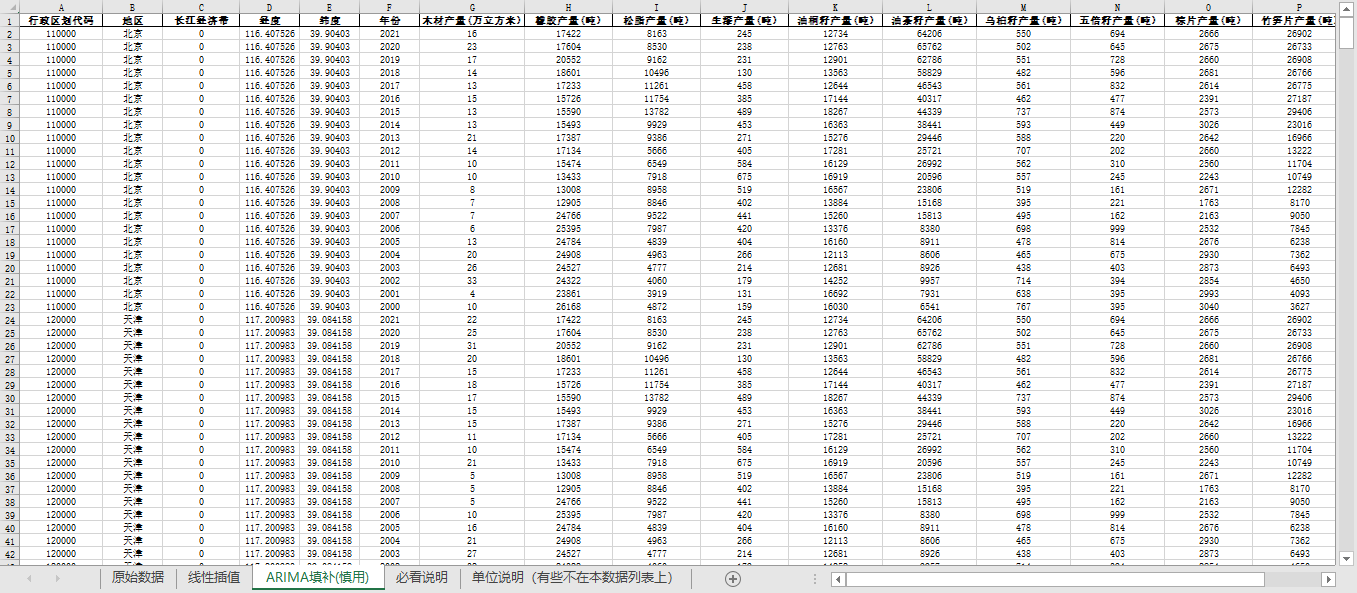The height and width of the screenshot is (593, 1357).
Task: Click the 经度 header cell
Action: coord(269,20)
